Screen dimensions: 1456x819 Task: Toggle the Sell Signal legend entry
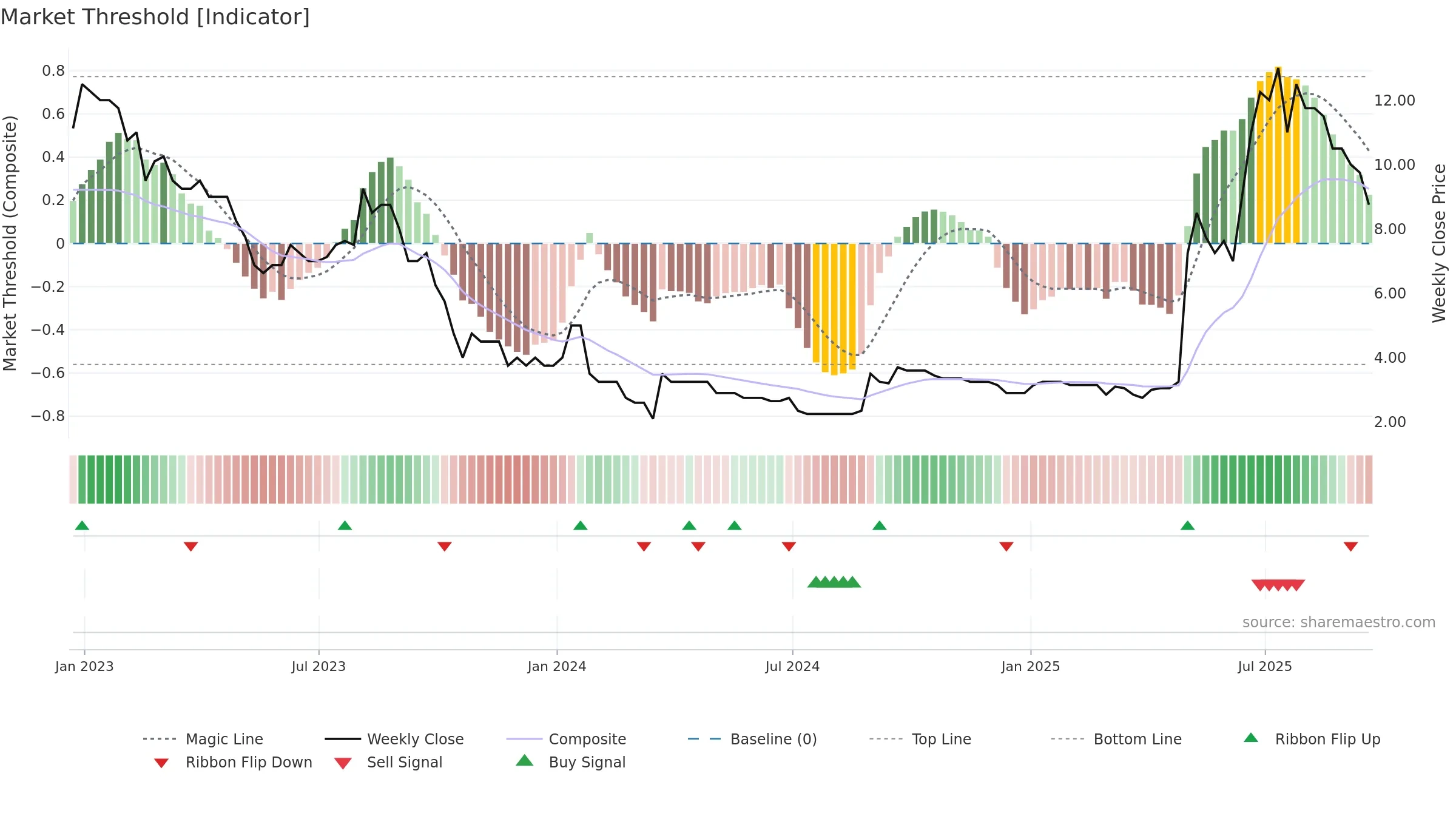388,762
